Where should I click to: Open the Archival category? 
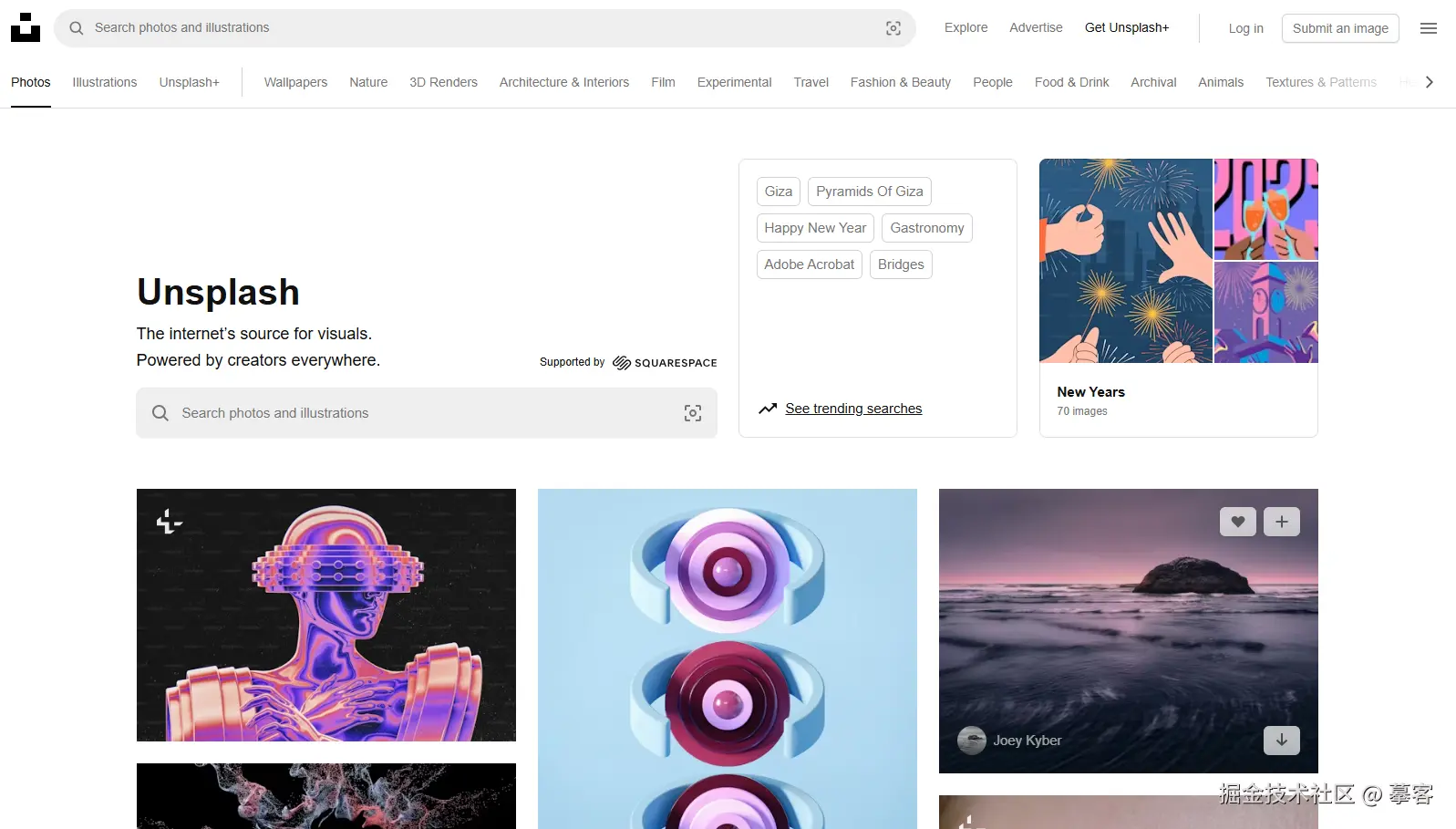point(1153,82)
